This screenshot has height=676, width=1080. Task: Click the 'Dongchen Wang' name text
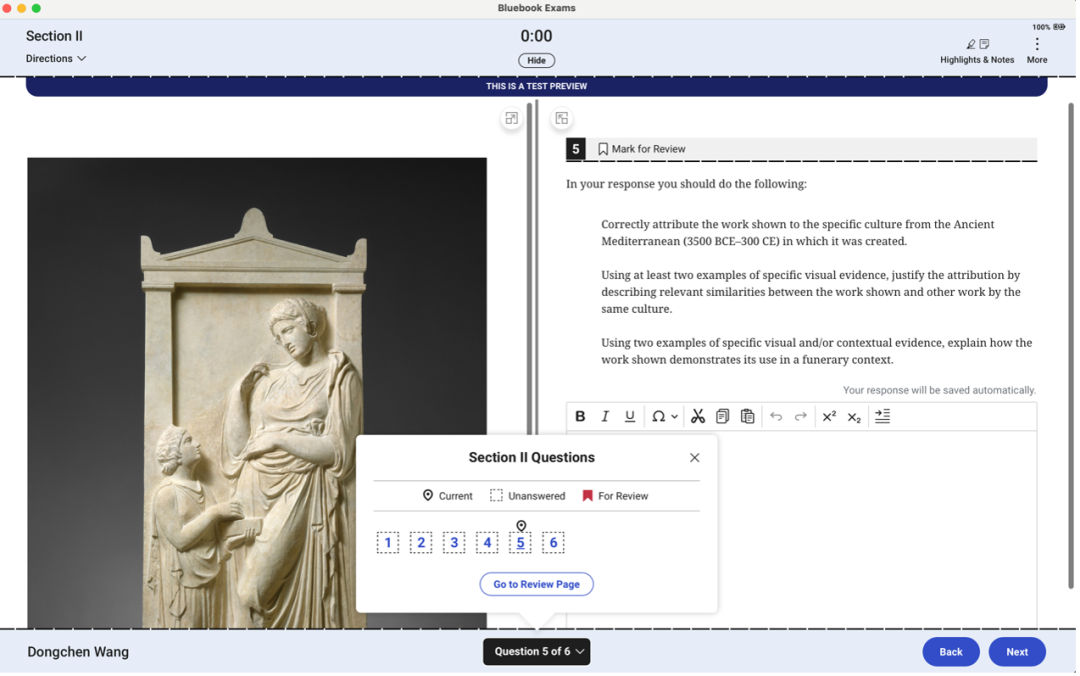coord(78,652)
